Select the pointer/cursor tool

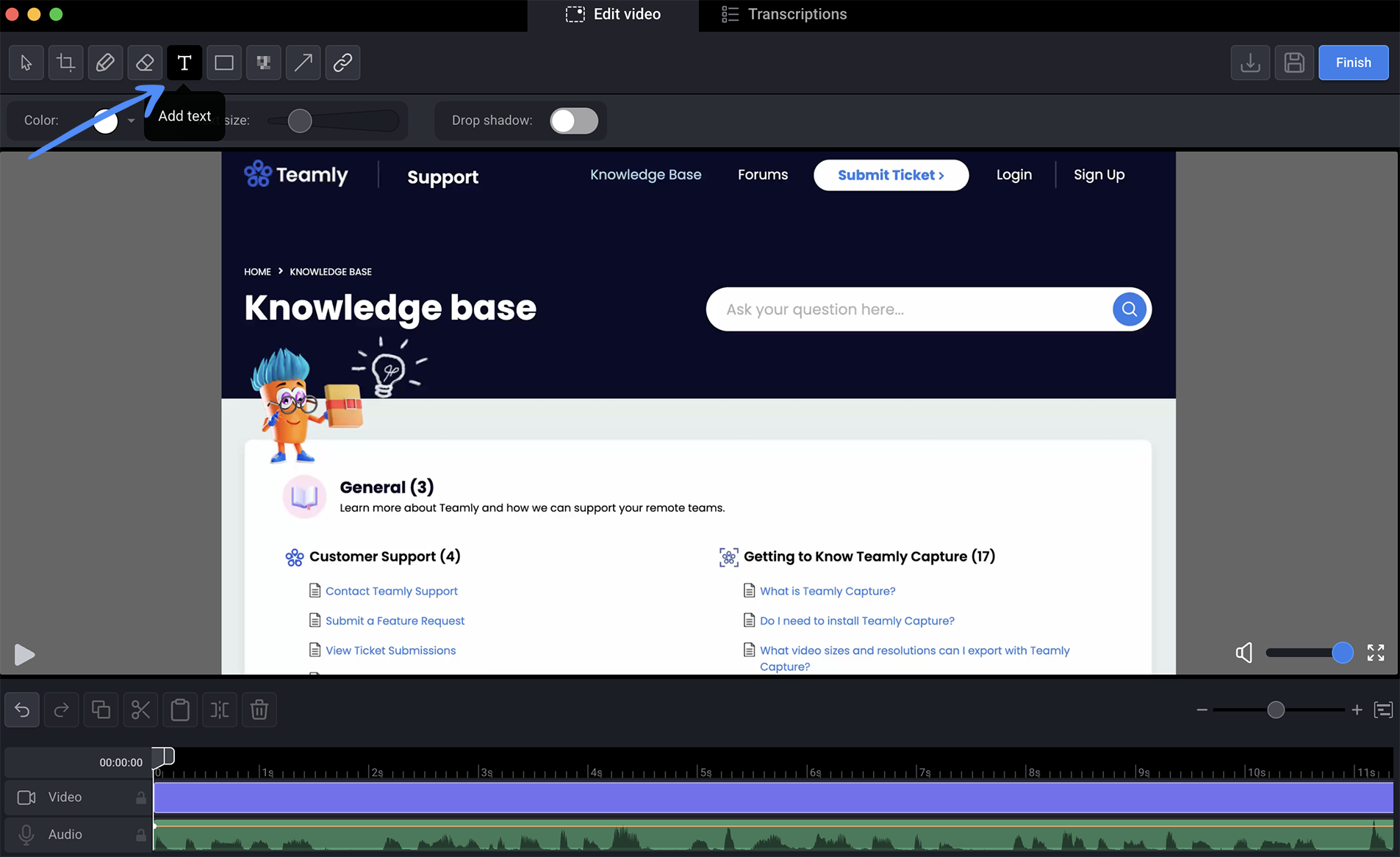point(26,62)
